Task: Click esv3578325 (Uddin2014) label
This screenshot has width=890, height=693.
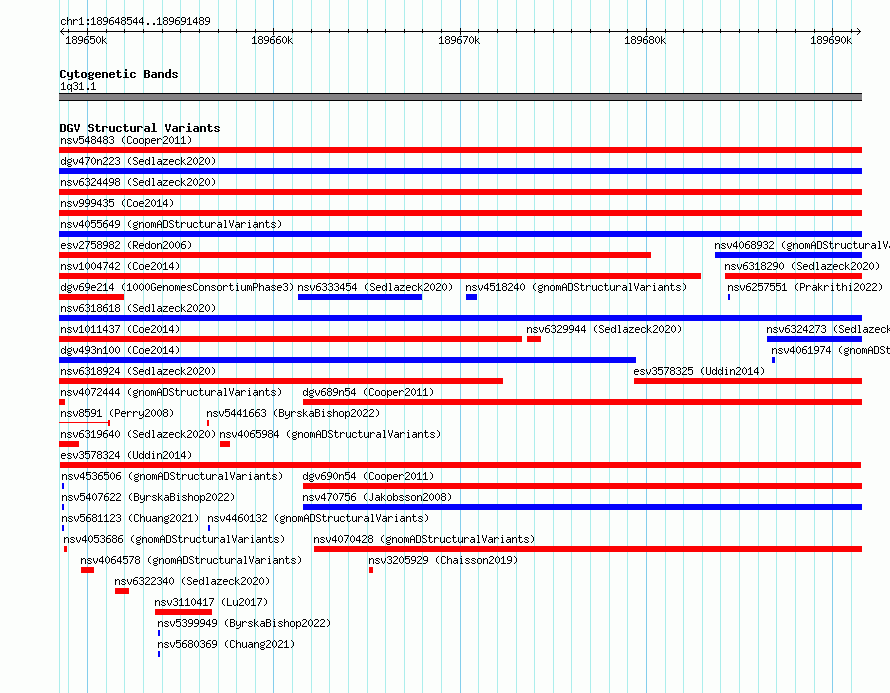Action: (699, 371)
